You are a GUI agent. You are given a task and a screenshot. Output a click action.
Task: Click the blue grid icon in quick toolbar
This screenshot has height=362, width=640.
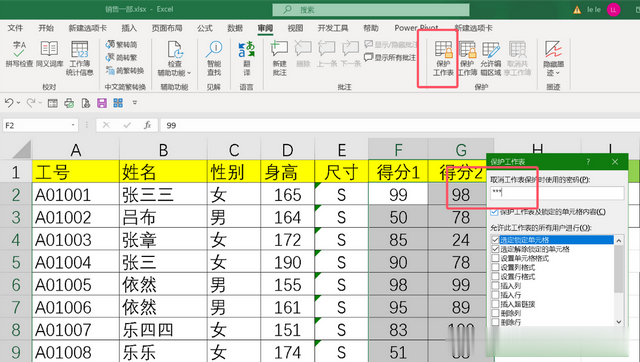point(118,103)
